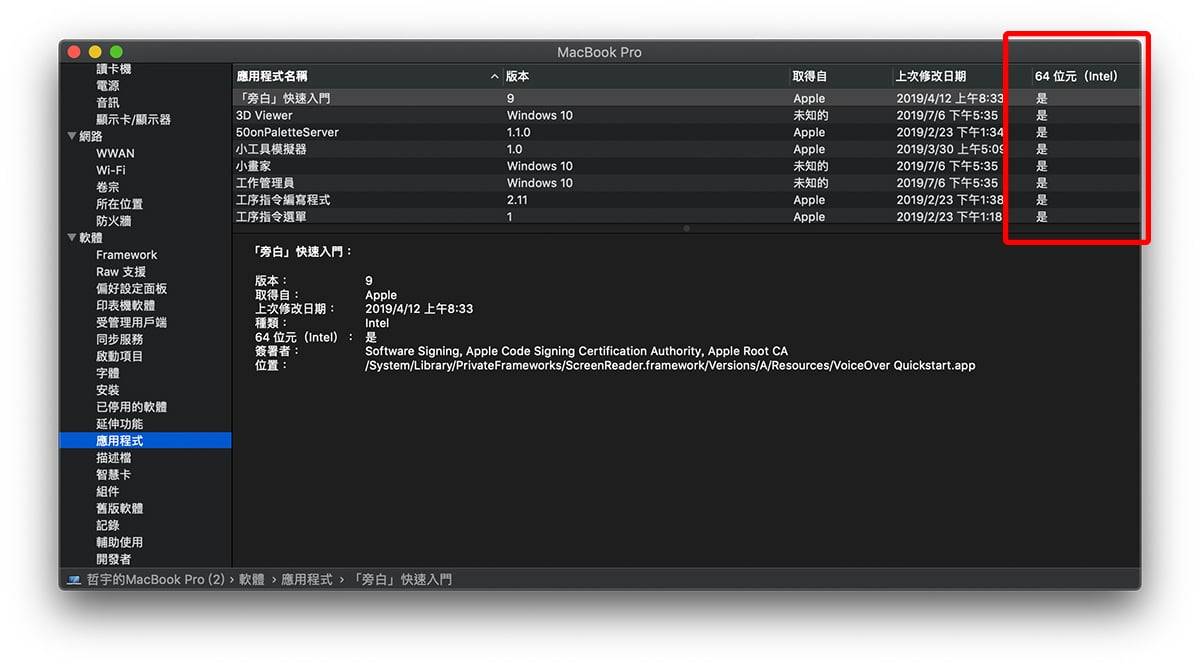The width and height of the screenshot is (1200, 668).
Task: Click 應用程式 segment in path bar
Action: point(306,580)
